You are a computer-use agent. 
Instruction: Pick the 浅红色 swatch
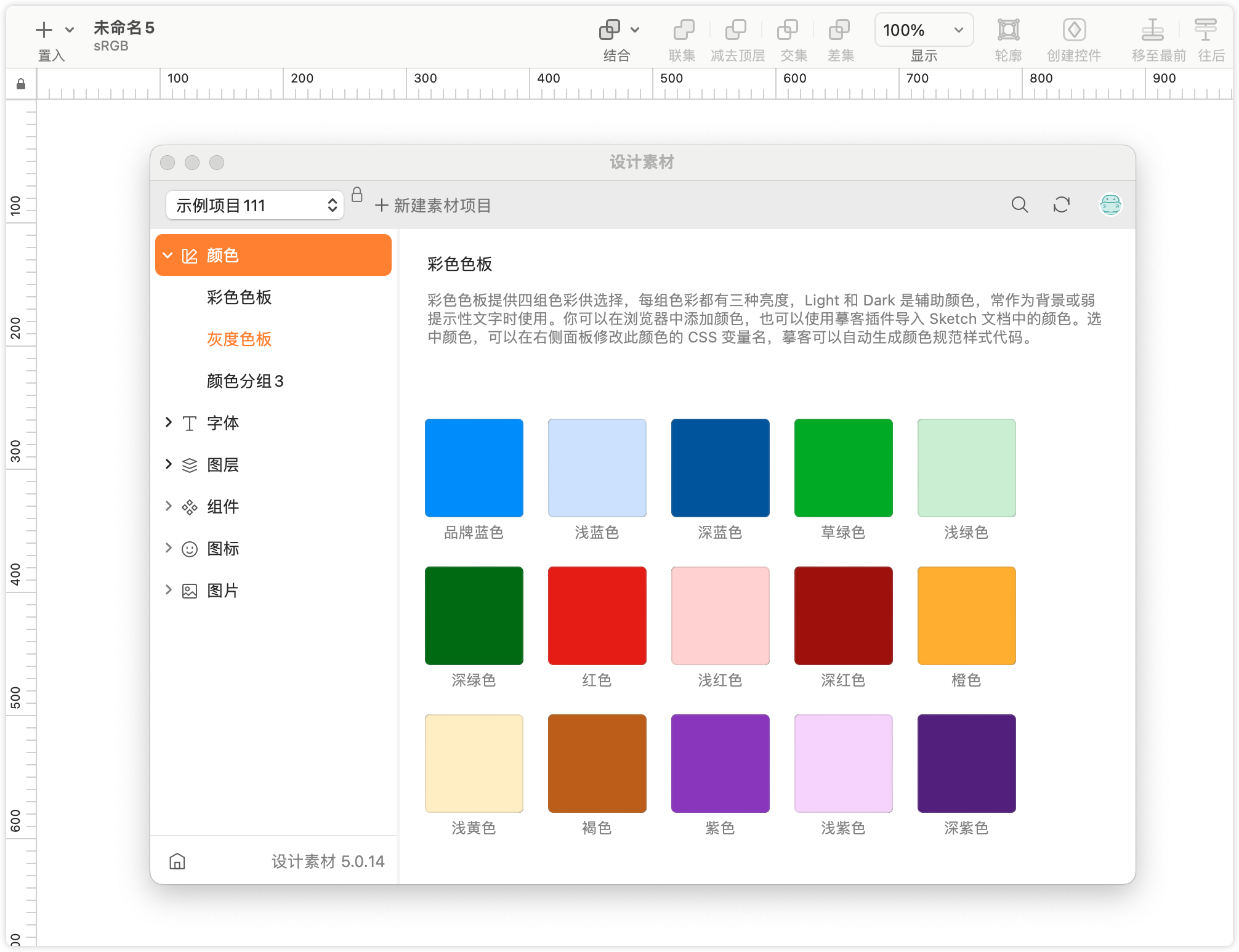720,616
